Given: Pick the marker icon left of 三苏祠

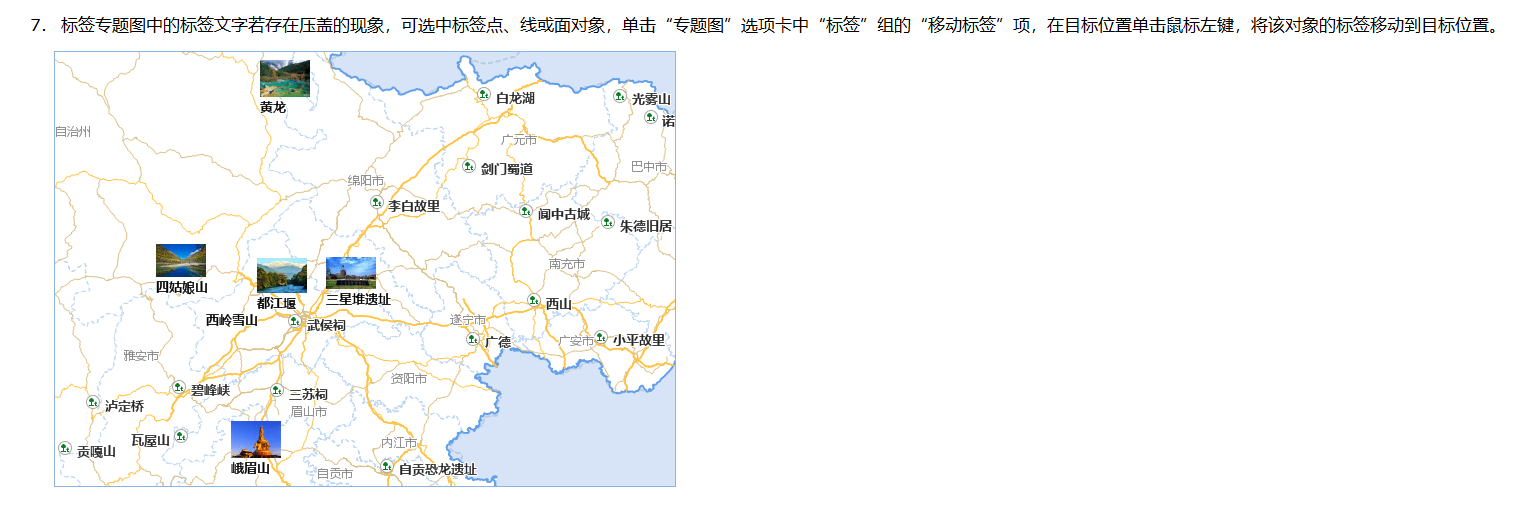Looking at the screenshot, I should tap(277, 391).
